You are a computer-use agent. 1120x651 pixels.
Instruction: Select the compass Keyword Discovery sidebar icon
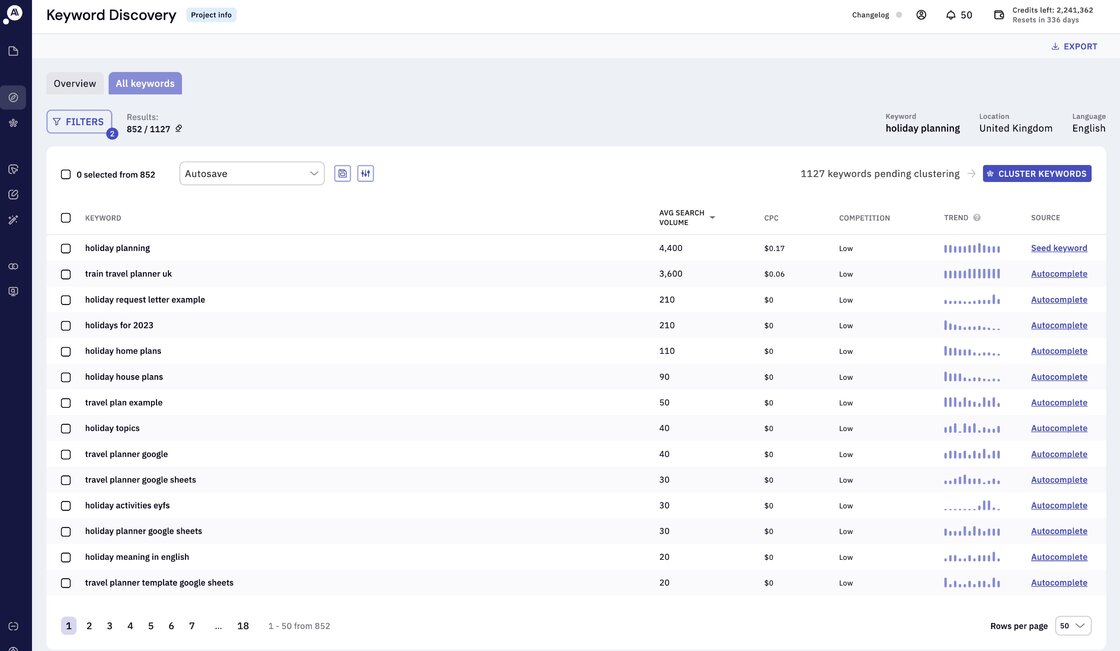(x=13, y=97)
